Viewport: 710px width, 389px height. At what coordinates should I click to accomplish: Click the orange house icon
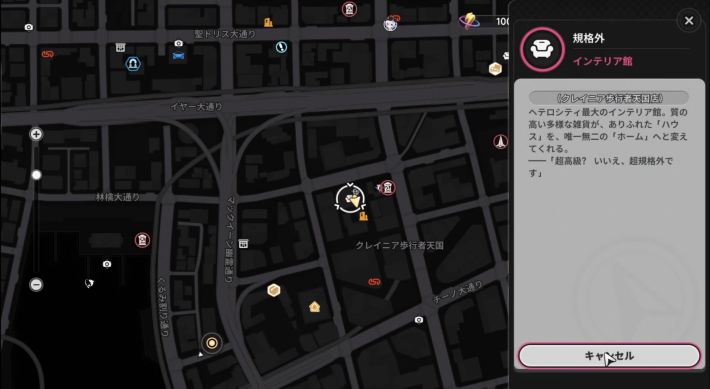tap(315, 307)
